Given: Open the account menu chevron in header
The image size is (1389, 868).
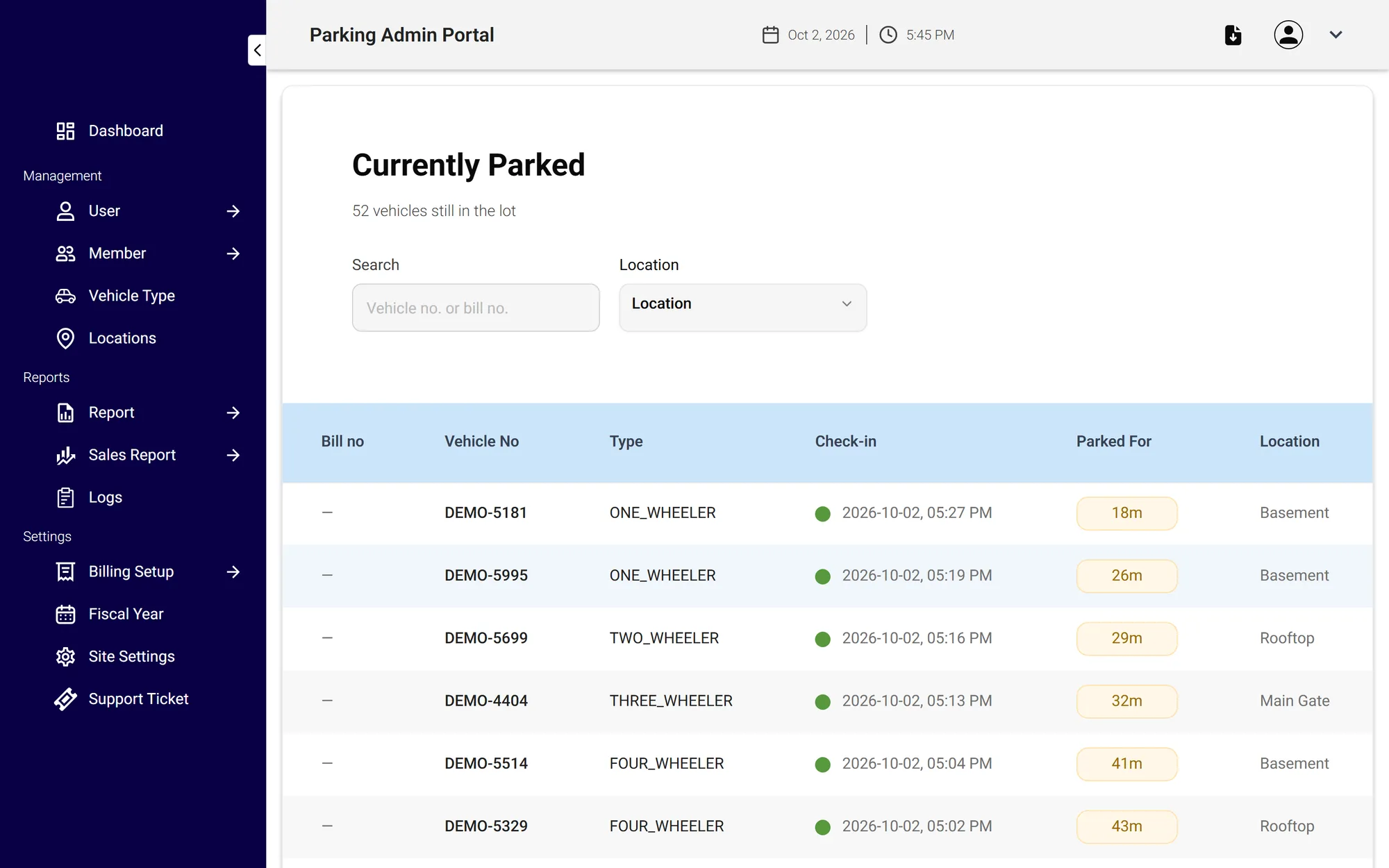Looking at the screenshot, I should (1336, 35).
